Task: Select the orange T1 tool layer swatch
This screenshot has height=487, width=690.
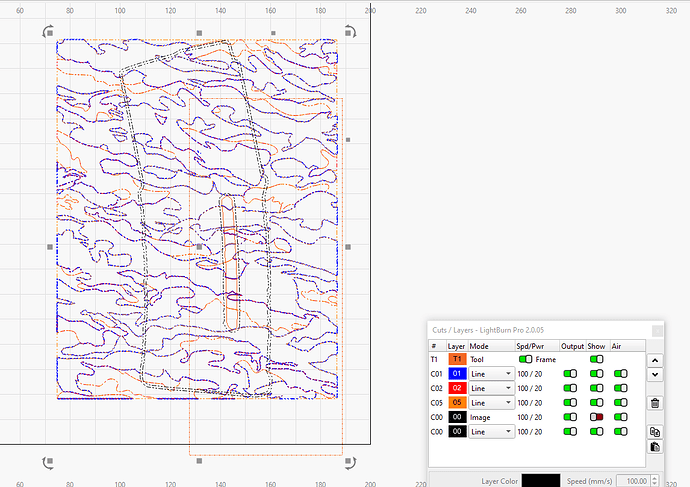Action: coord(457,359)
